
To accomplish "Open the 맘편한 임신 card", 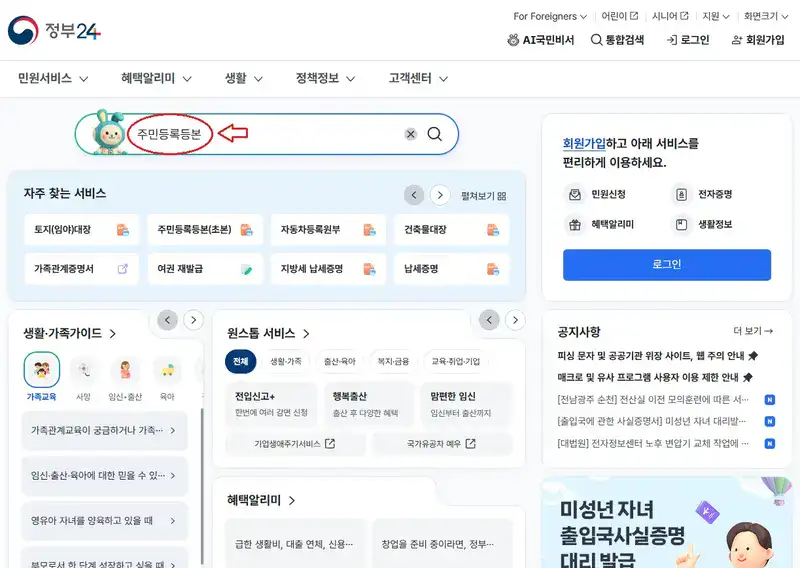I will pos(467,404).
